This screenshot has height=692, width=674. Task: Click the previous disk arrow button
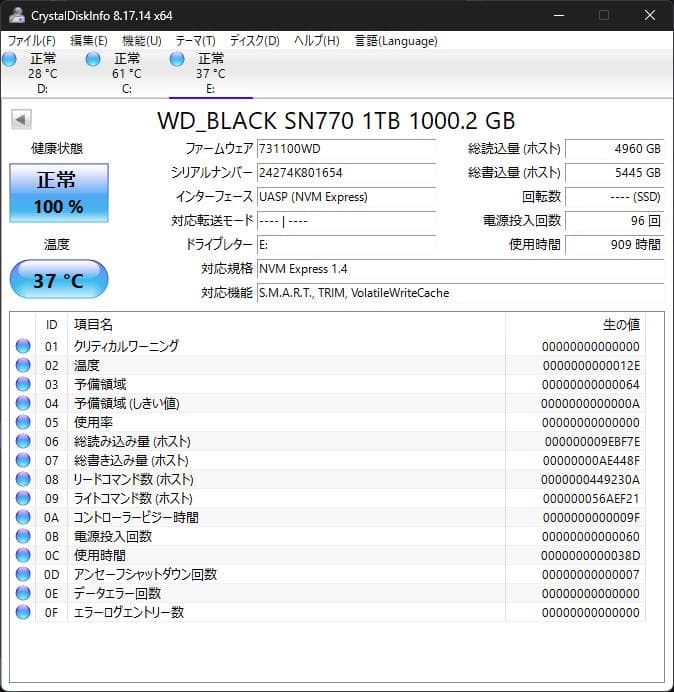pyautogui.click(x=21, y=120)
